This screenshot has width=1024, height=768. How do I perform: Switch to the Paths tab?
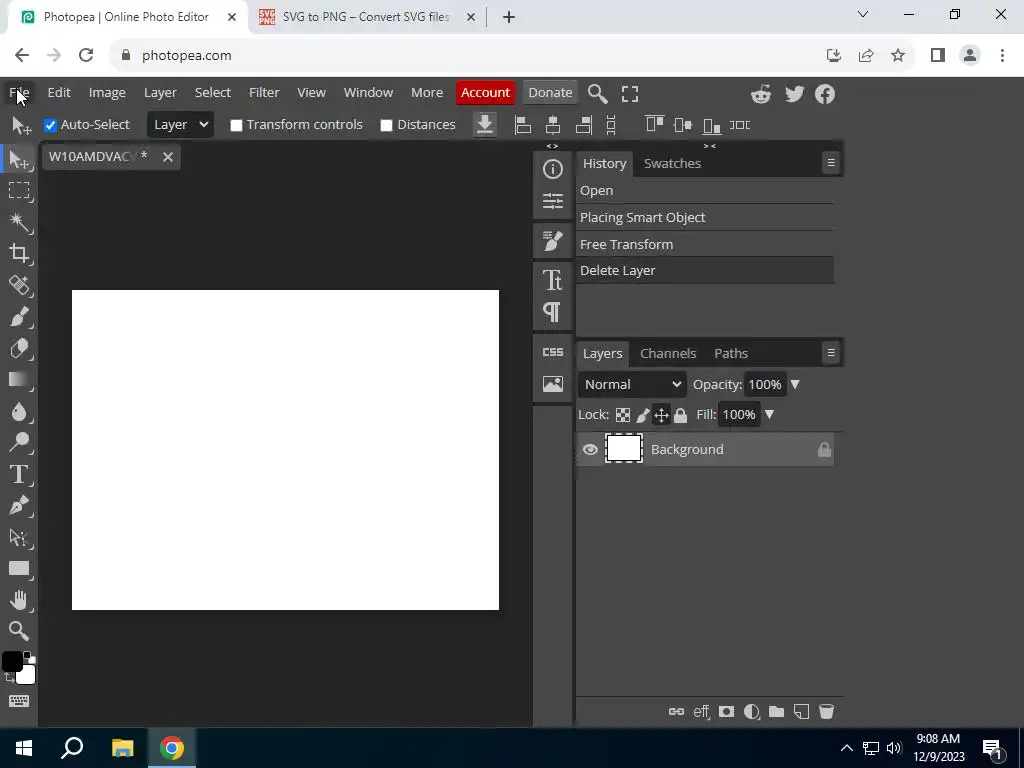[x=731, y=353]
